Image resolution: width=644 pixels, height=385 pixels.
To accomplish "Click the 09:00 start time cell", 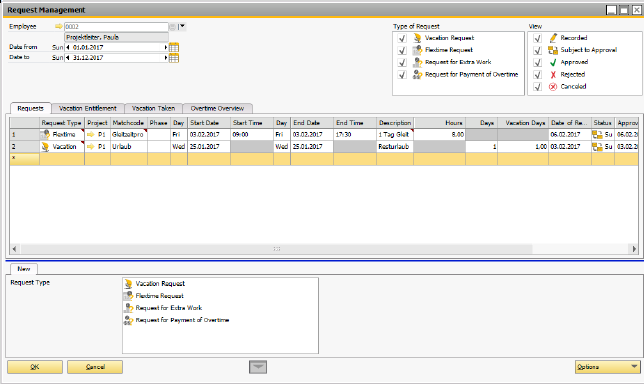I will (252, 135).
